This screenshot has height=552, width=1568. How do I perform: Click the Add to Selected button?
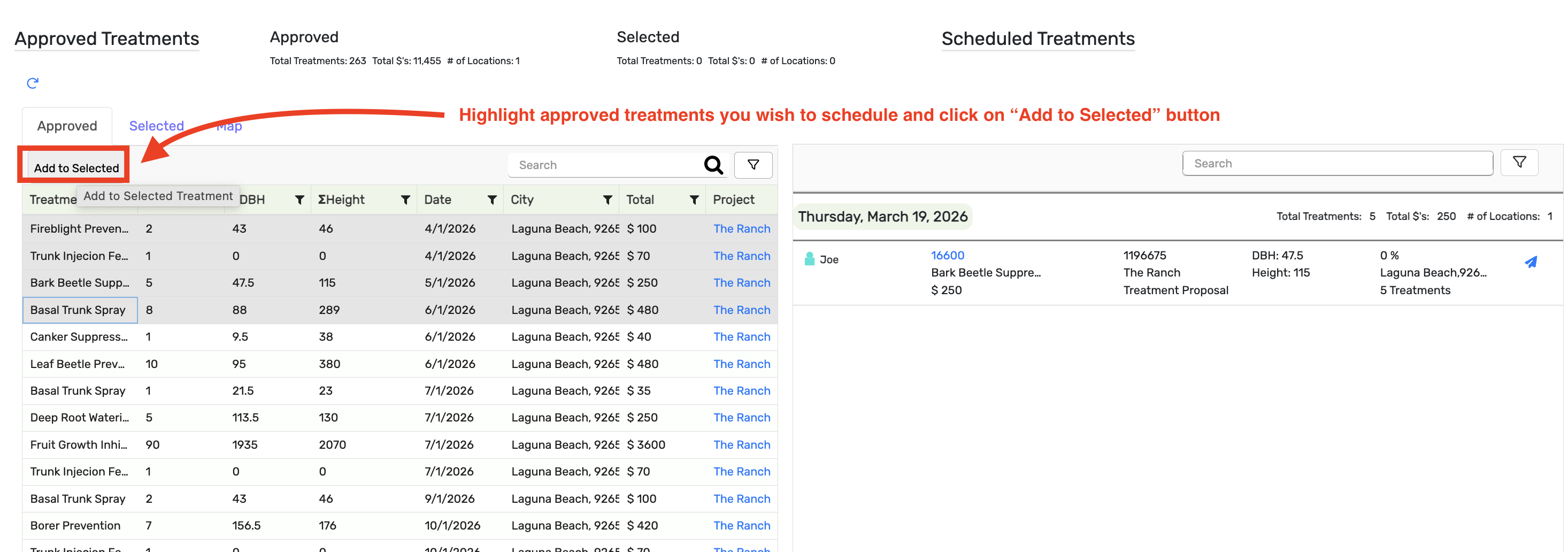[x=78, y=167]
